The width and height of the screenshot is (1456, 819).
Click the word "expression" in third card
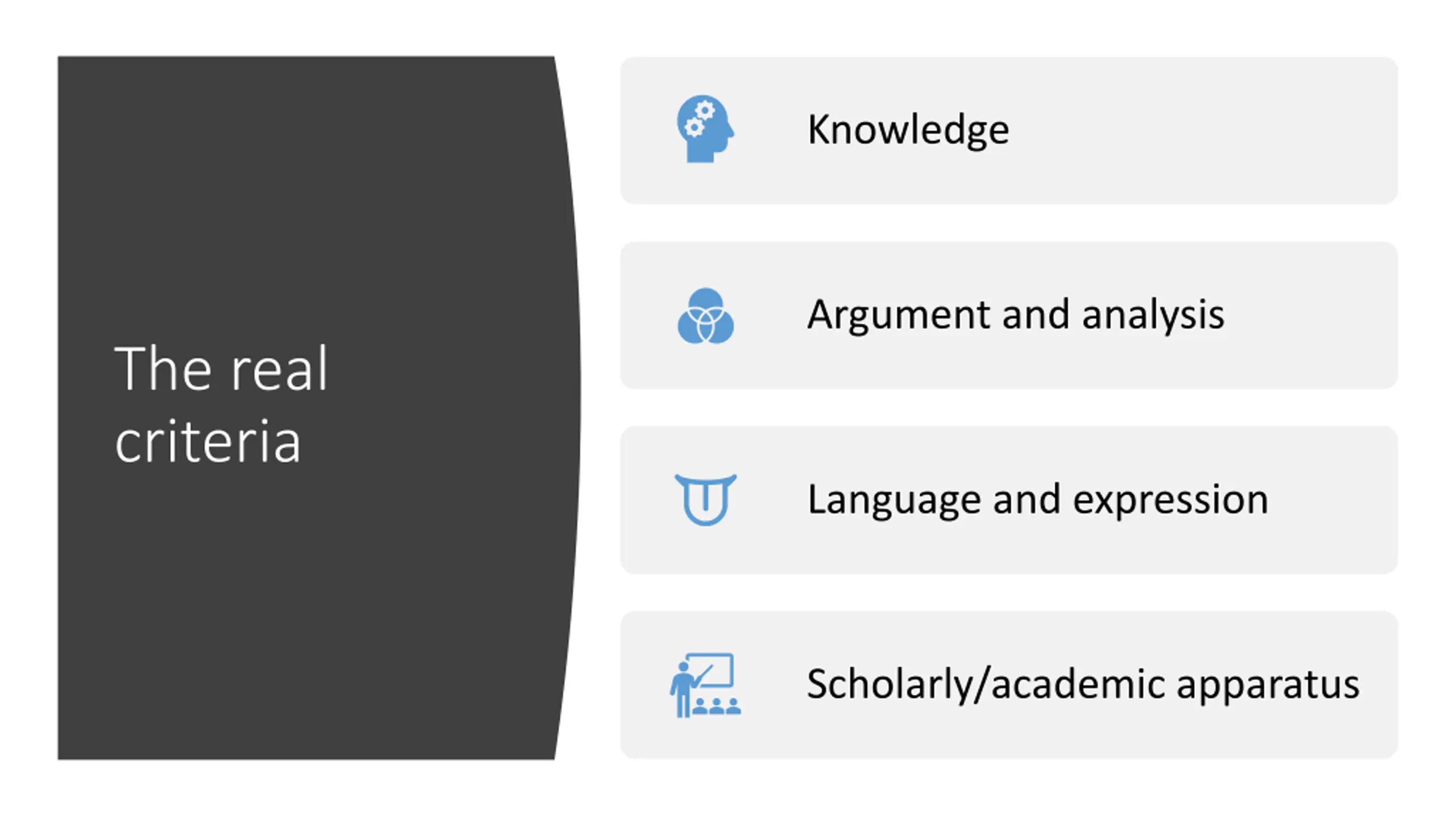(1170, 500)
